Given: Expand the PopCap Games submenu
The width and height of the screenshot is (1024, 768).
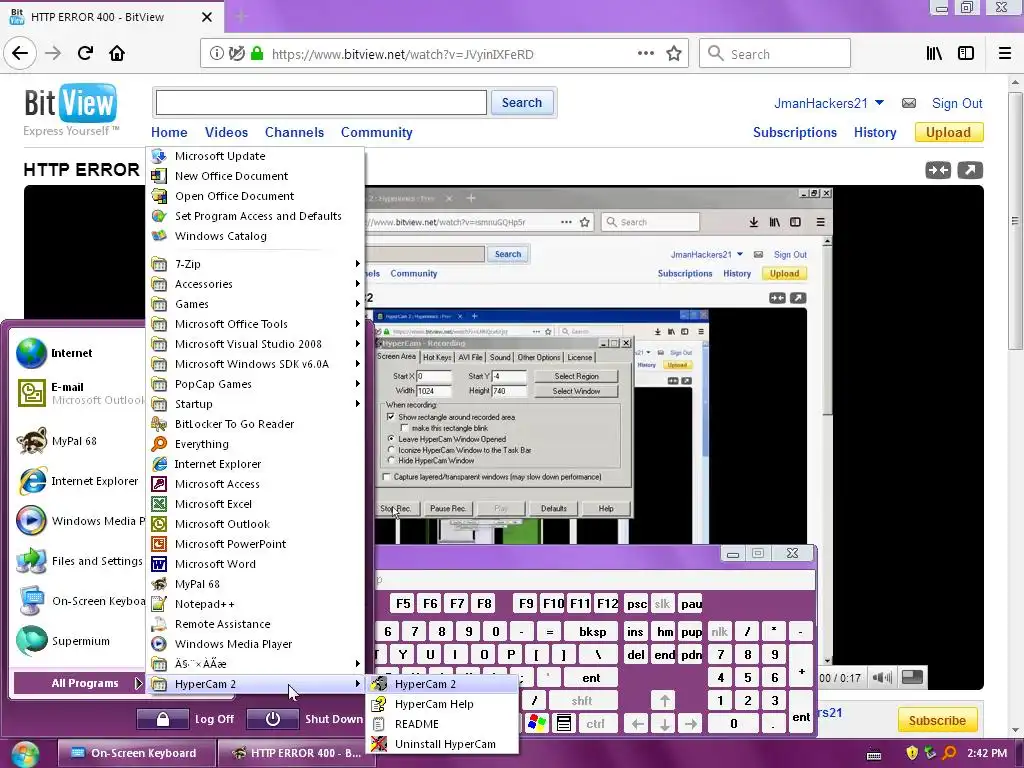Looking at the screenshot, I should pos(255,384).
